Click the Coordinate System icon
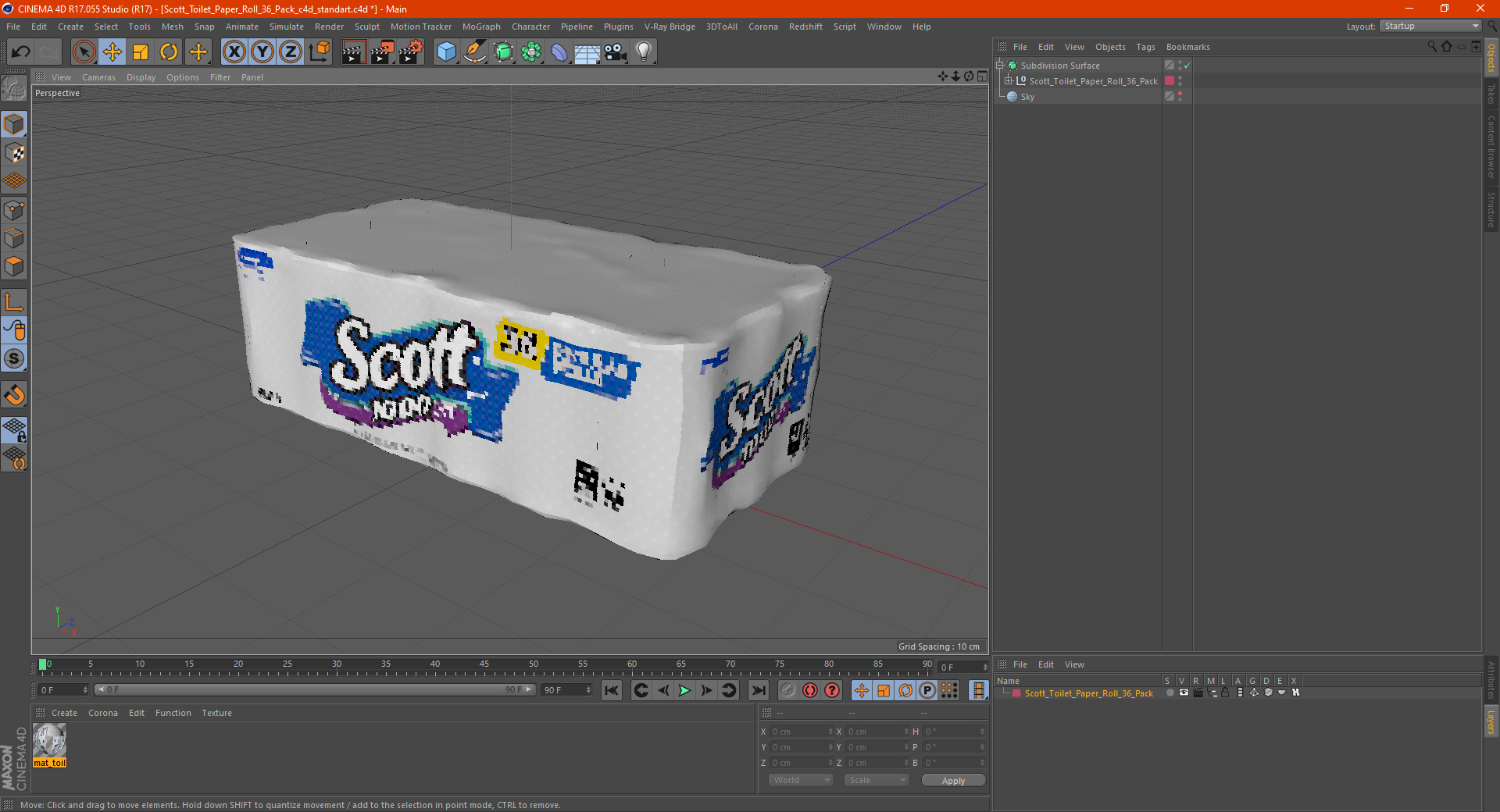The height and width of the screenshot is (812, 1500). point(320,52)
